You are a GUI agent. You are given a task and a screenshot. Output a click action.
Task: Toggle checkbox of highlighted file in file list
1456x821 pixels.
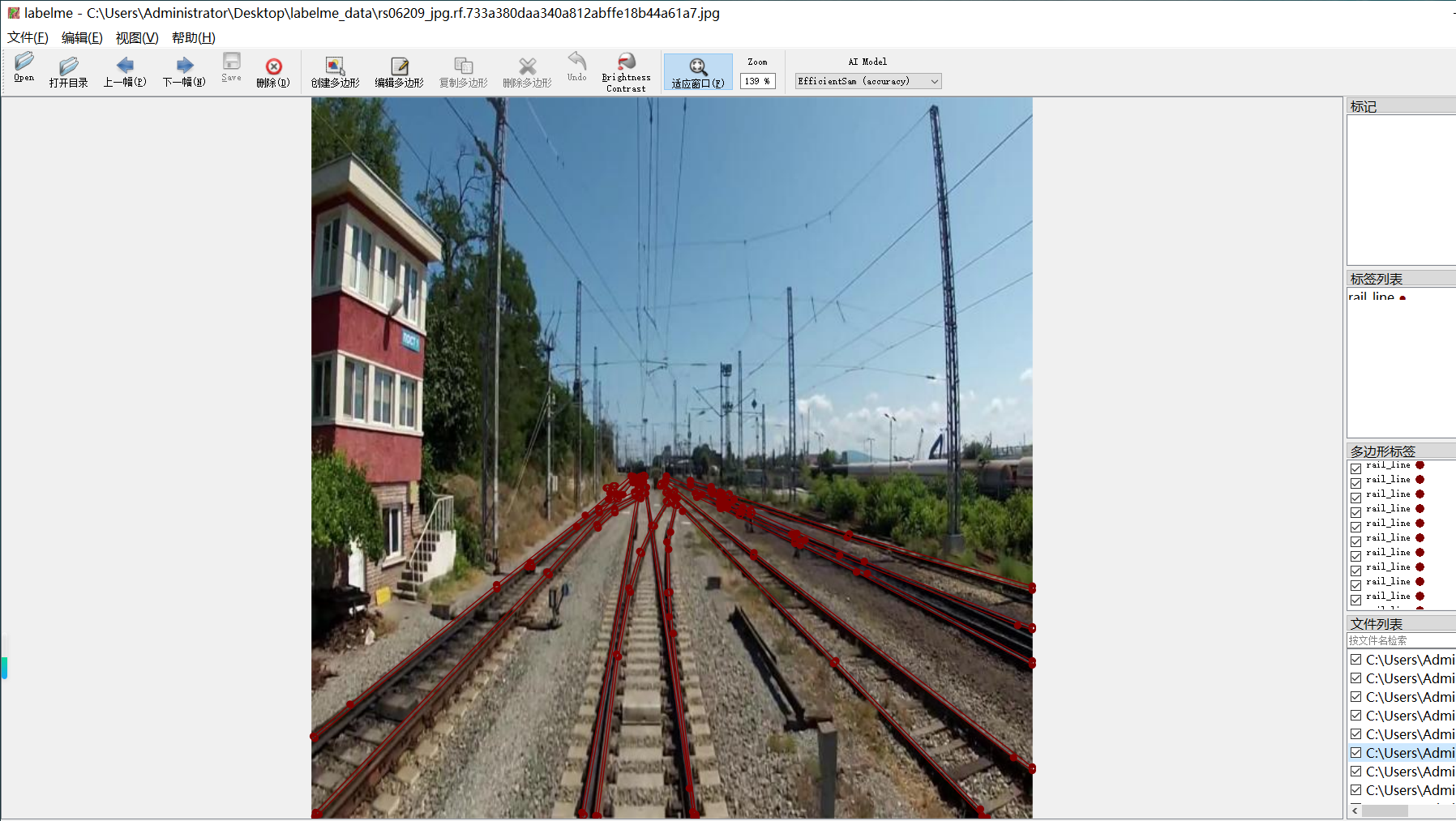1355,752
